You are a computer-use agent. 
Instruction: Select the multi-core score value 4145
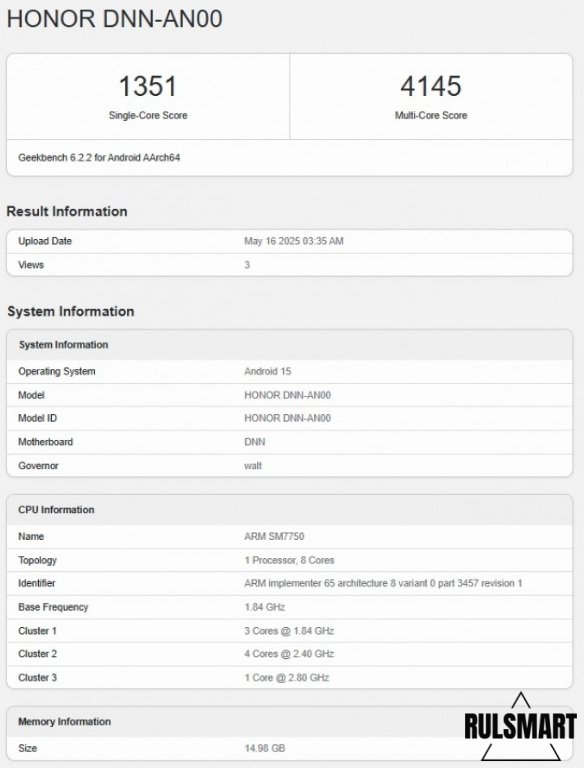click(431, 86)
